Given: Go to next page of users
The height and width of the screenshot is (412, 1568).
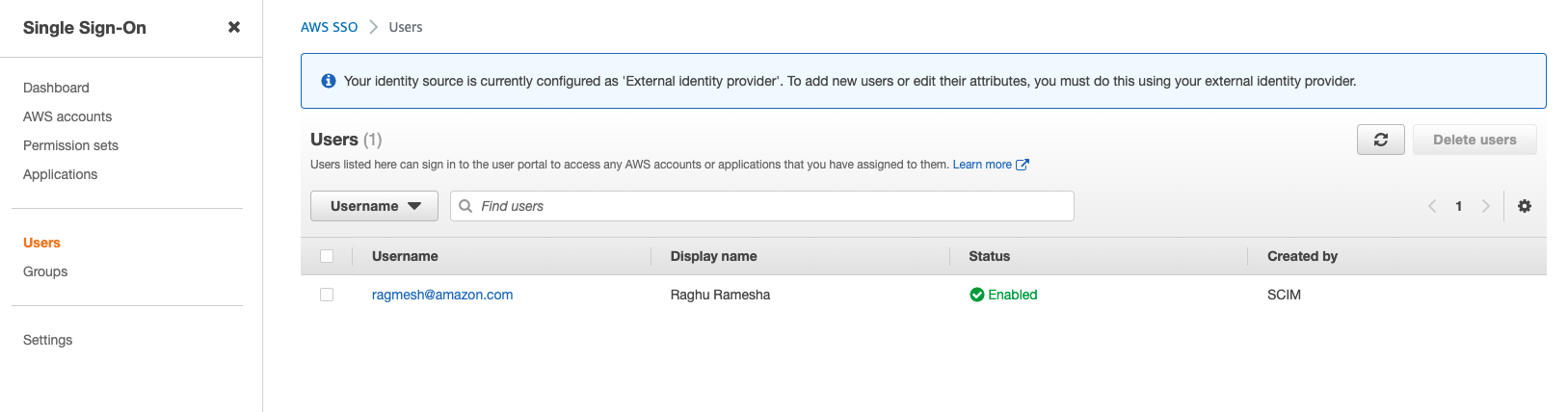Looking at the screenshot, I should [x=1485, y=206].
